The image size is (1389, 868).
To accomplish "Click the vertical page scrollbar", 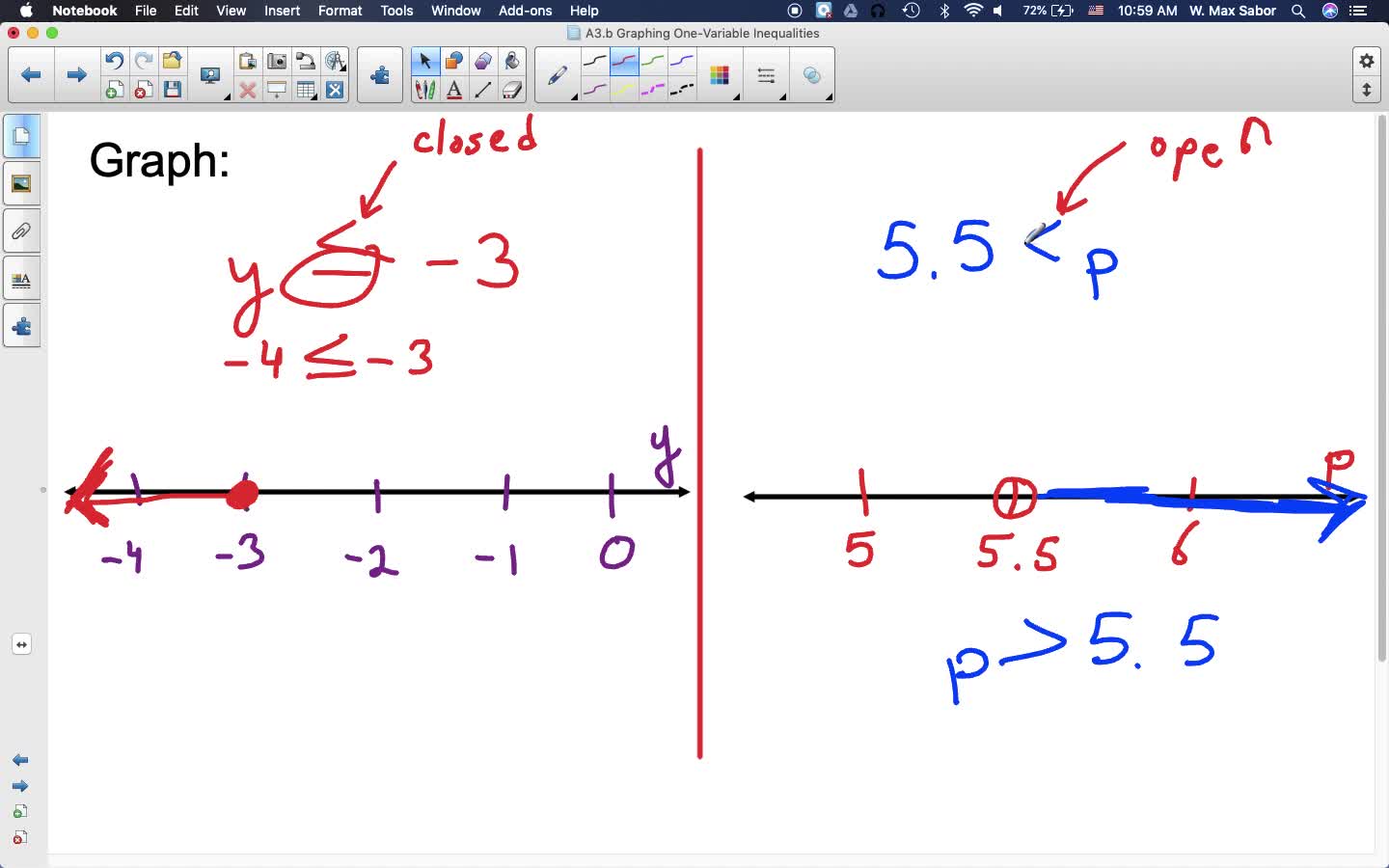I will pyautogui.click(x=1381, y=388).
